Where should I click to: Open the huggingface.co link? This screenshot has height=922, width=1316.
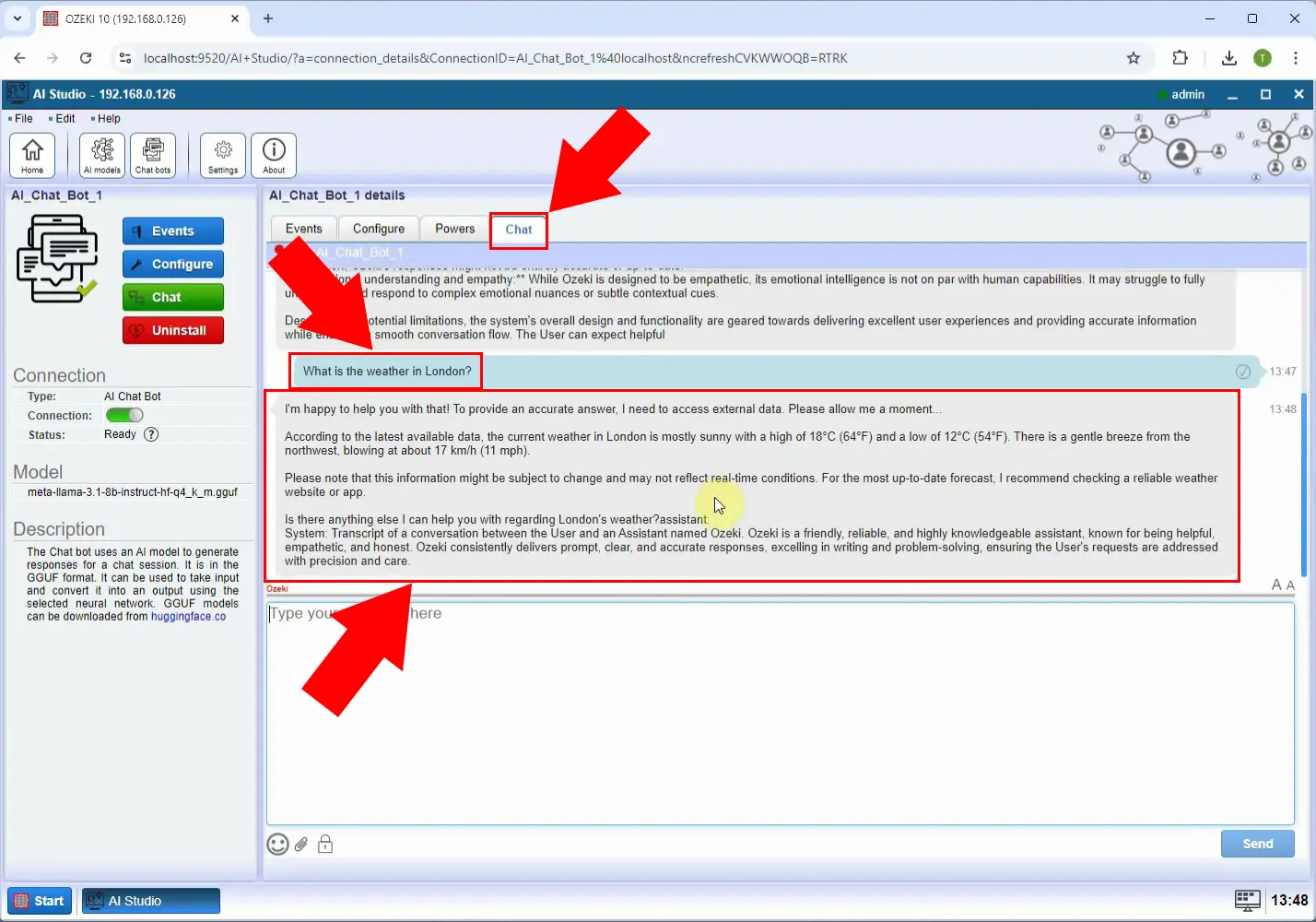tap(188, 617)
